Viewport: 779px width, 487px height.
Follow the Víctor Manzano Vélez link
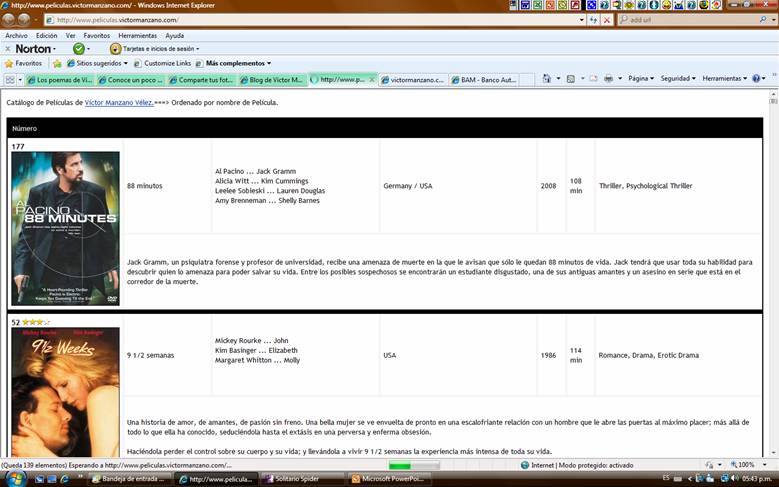point(119,102)
